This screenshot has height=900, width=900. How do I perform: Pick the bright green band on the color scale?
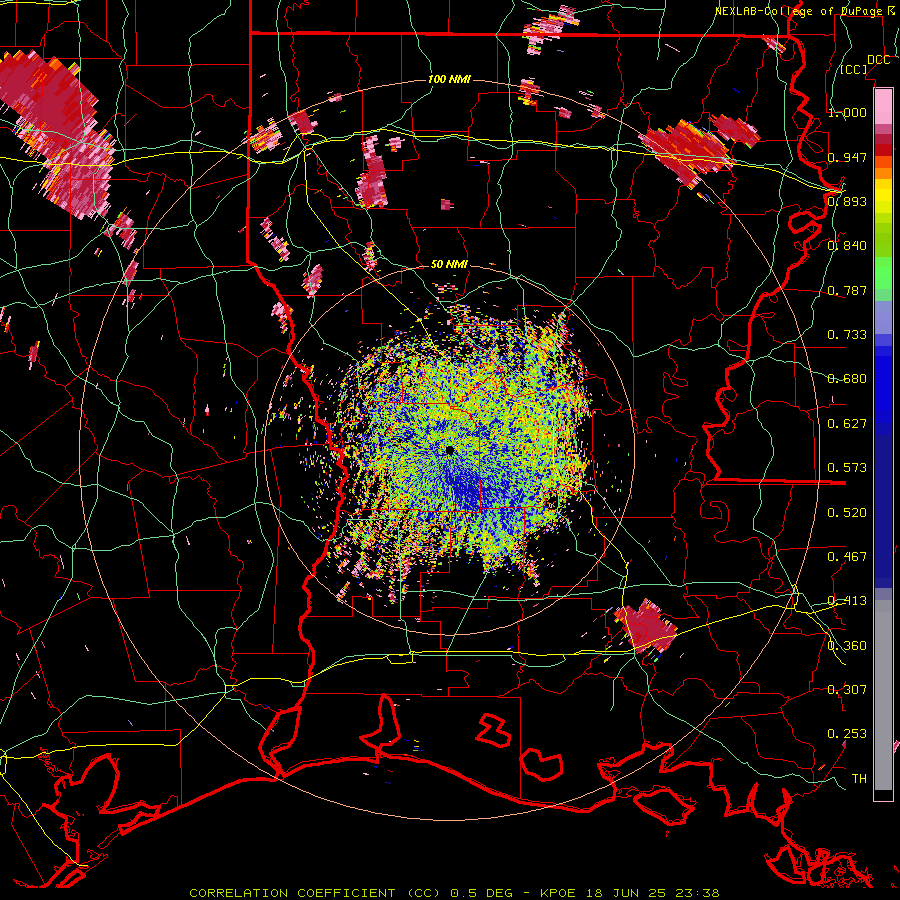[883, 273]
